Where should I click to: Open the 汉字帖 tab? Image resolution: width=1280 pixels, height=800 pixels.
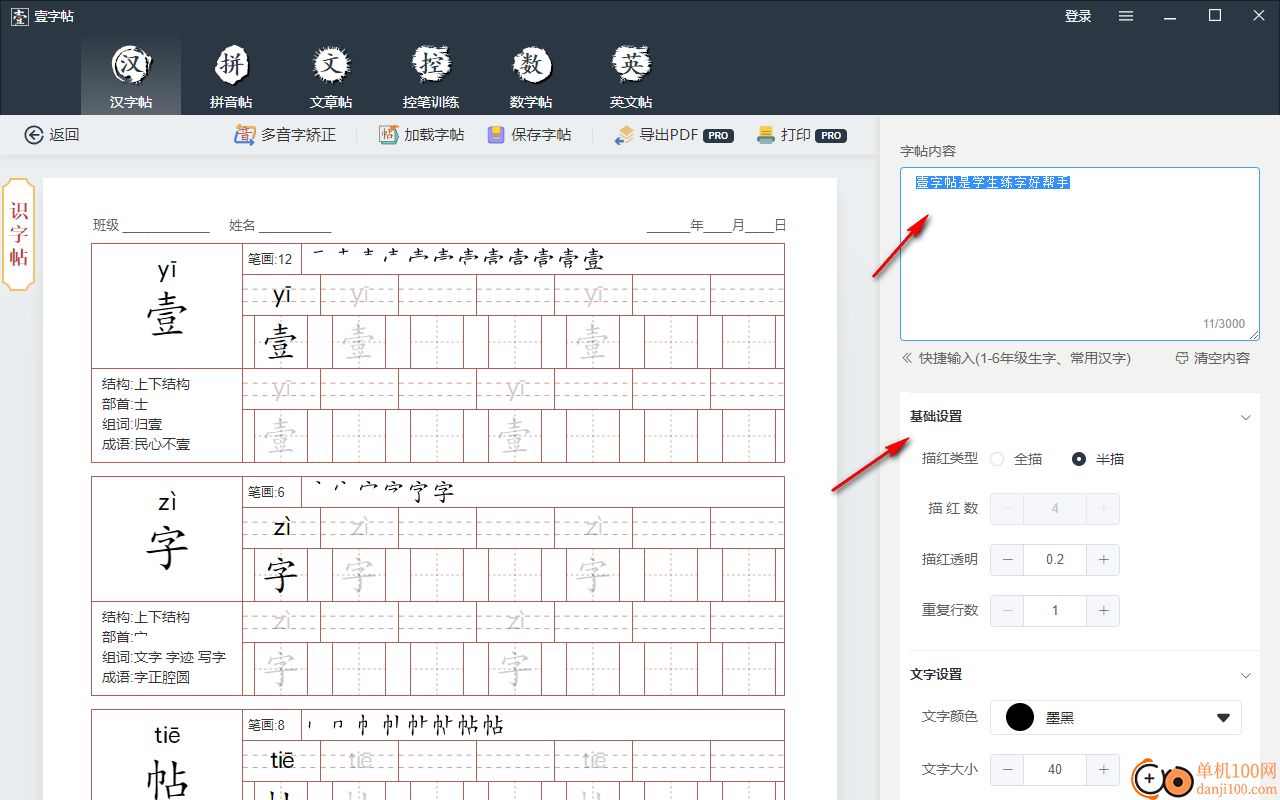(x=131, y=76)
